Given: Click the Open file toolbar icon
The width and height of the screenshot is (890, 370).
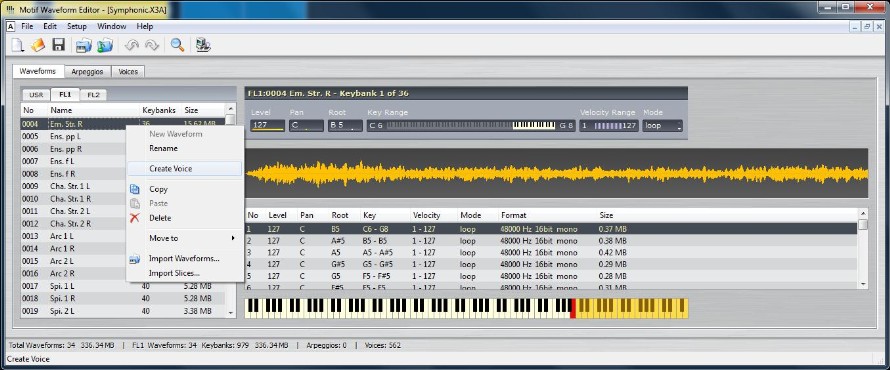Looking at the screenshot, I should pos(38,45).
